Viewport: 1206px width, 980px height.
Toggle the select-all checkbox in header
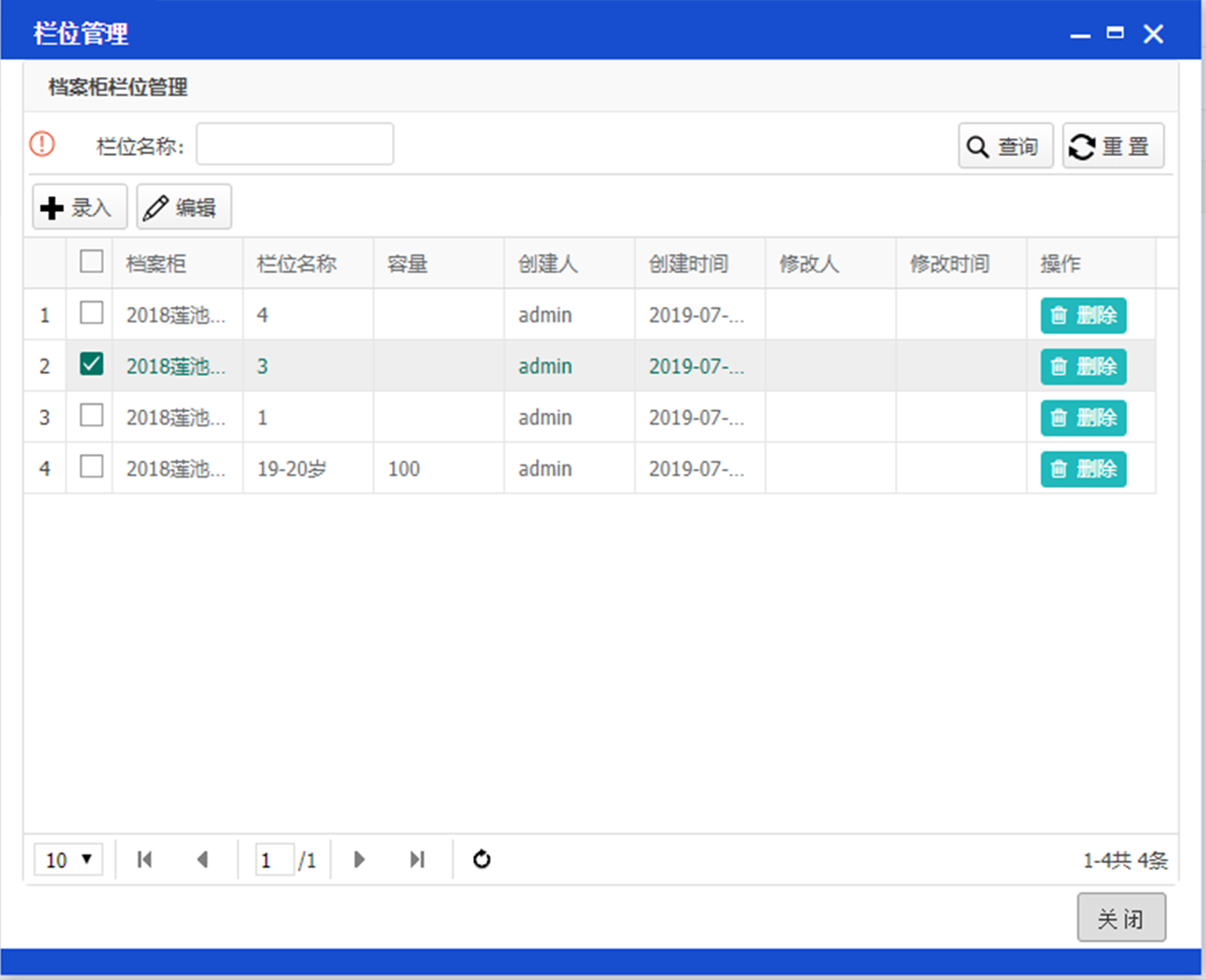point(91,262)
